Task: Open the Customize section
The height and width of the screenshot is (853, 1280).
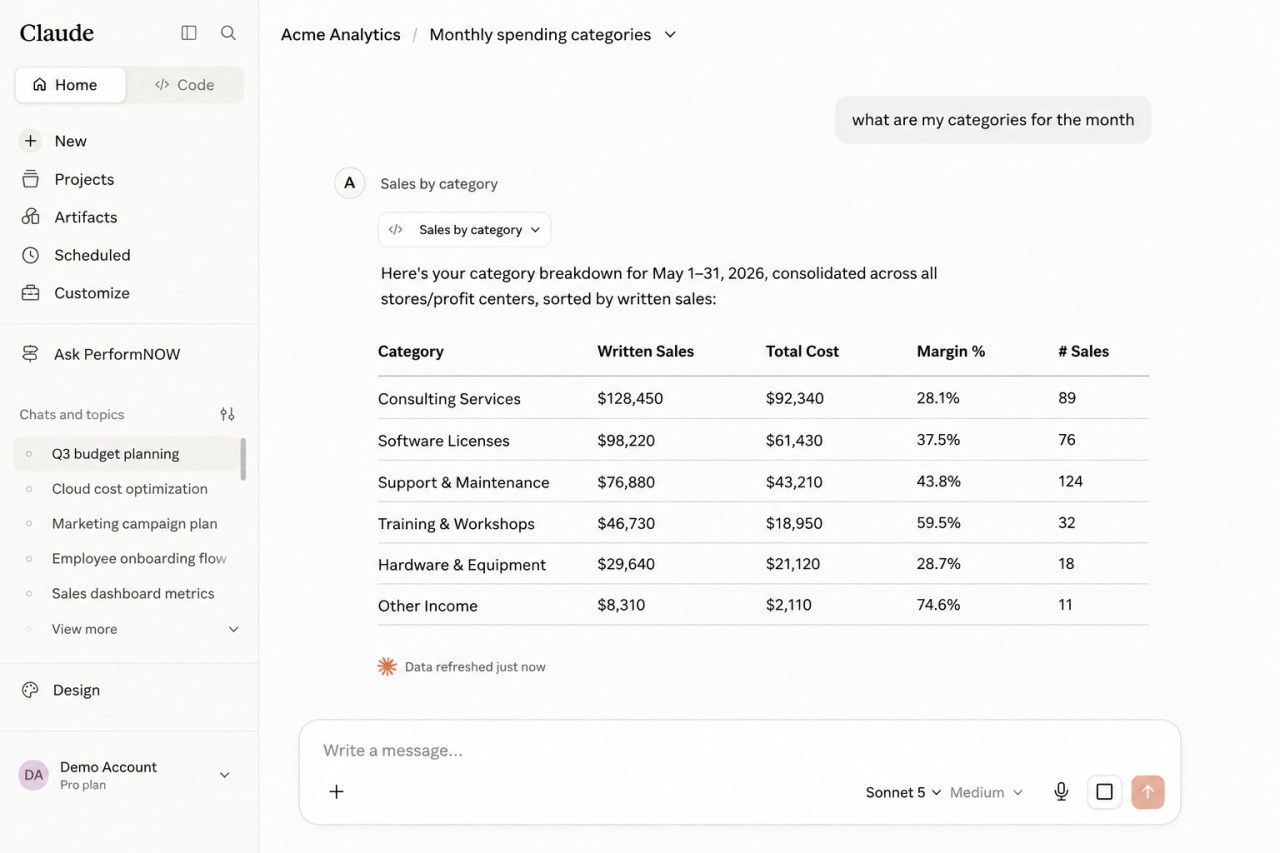Action: [x=92, y=293]
